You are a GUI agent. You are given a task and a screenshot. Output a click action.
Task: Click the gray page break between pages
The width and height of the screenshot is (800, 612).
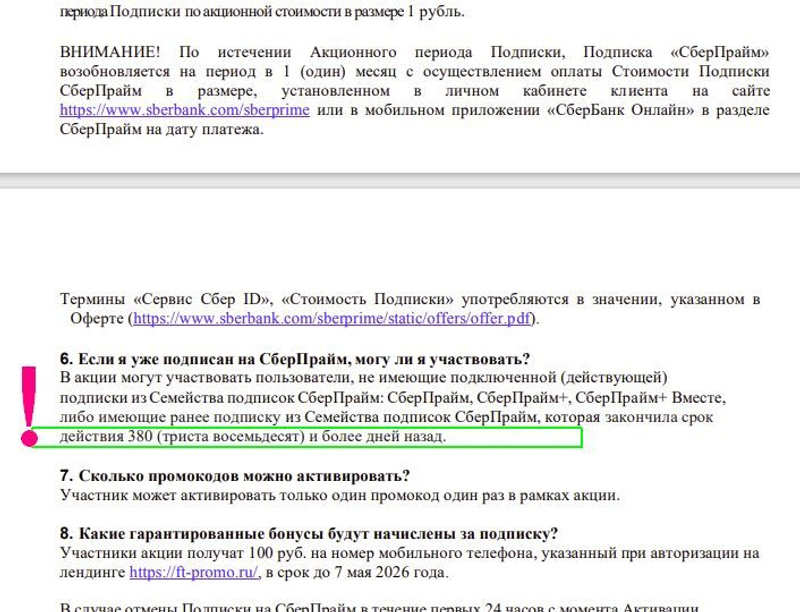click(400, 181)
